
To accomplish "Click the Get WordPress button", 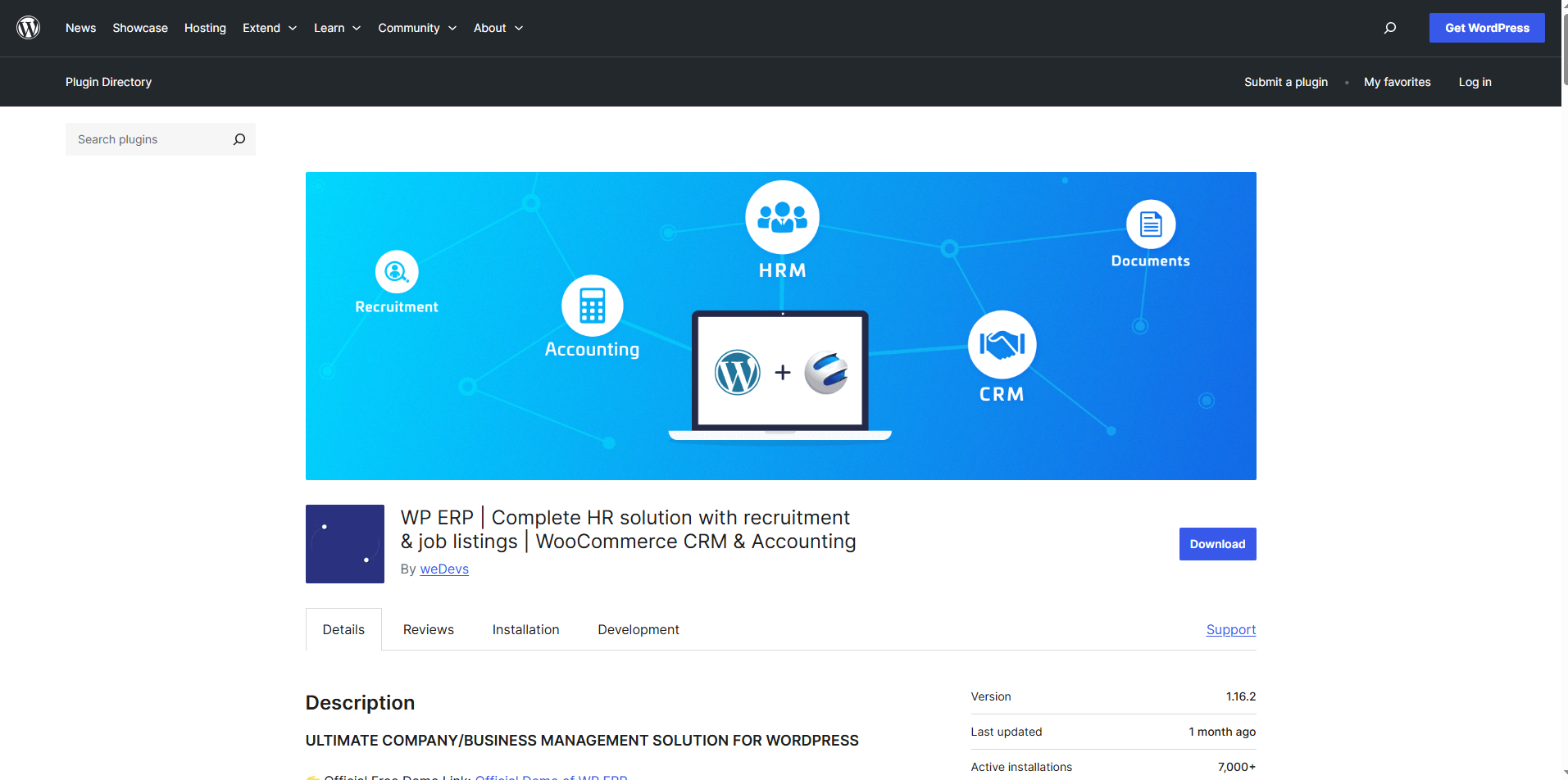I will (1486, 28).
